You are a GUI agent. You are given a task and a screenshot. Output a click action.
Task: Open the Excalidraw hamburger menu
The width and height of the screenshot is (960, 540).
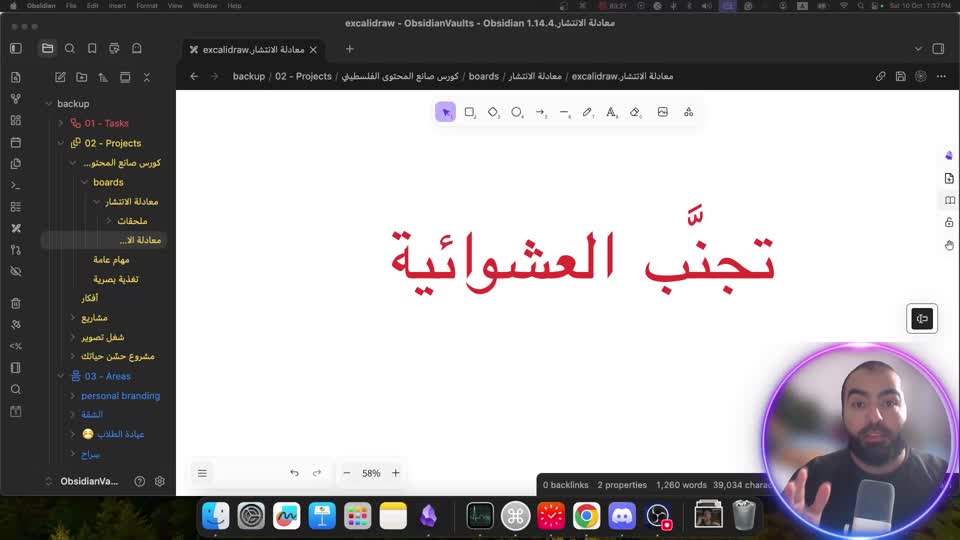pos(202,473)
